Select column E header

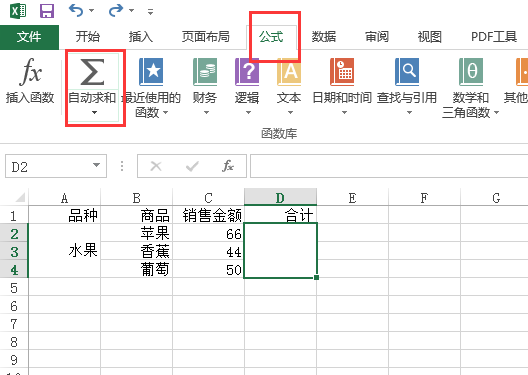tap(352, 198)
